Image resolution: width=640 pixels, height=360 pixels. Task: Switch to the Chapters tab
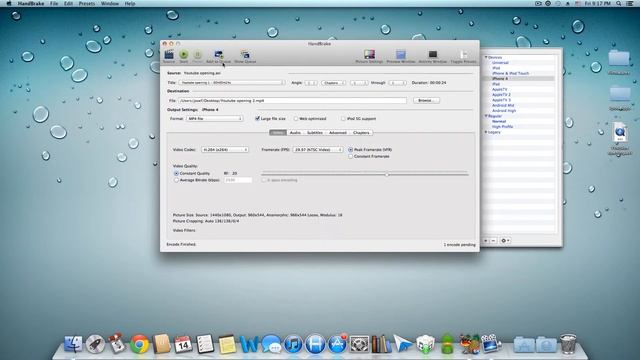tap(361, 133)
